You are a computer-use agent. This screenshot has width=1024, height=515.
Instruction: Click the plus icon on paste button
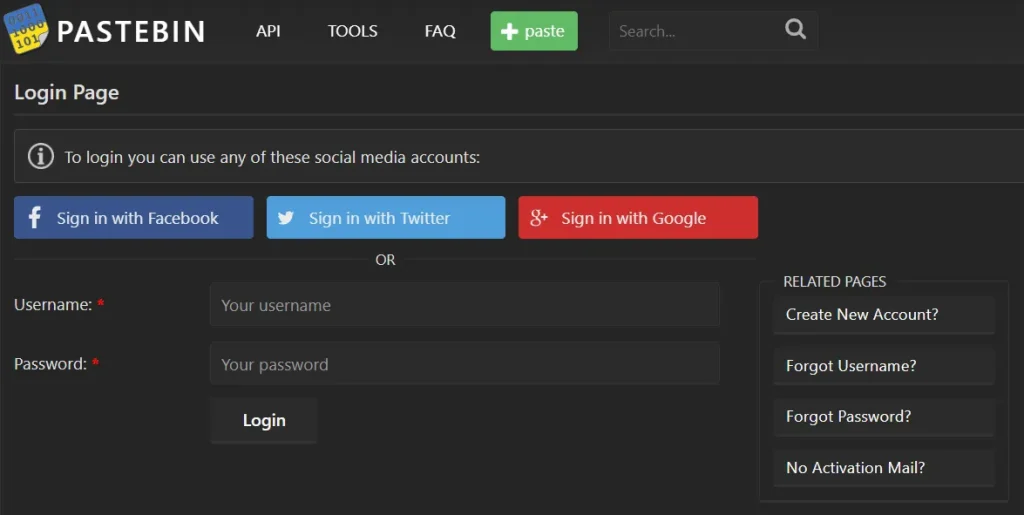coord(509,31)
